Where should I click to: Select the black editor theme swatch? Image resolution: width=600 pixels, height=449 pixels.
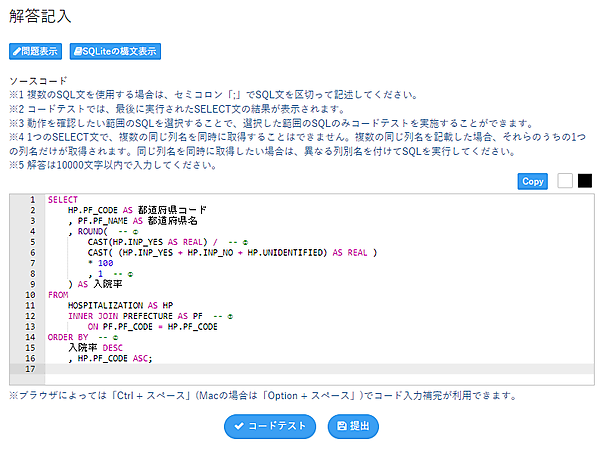(x=585, y=181)
